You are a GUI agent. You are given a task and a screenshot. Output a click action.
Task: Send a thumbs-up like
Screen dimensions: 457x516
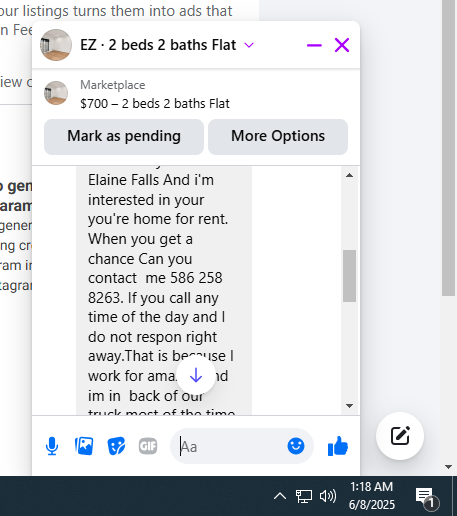point(338,446)
